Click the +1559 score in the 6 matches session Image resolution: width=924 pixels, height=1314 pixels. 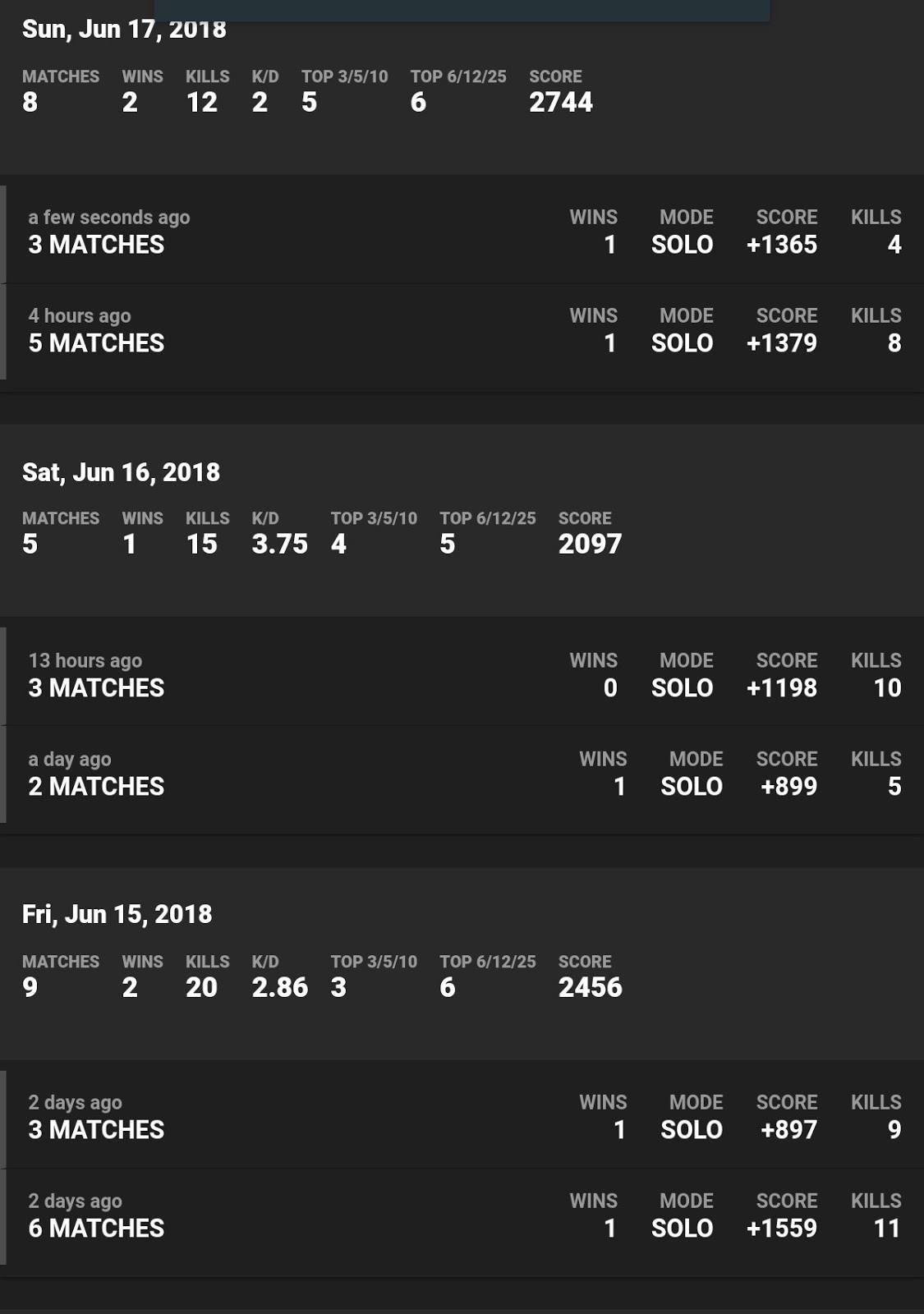pos(781,1229)
